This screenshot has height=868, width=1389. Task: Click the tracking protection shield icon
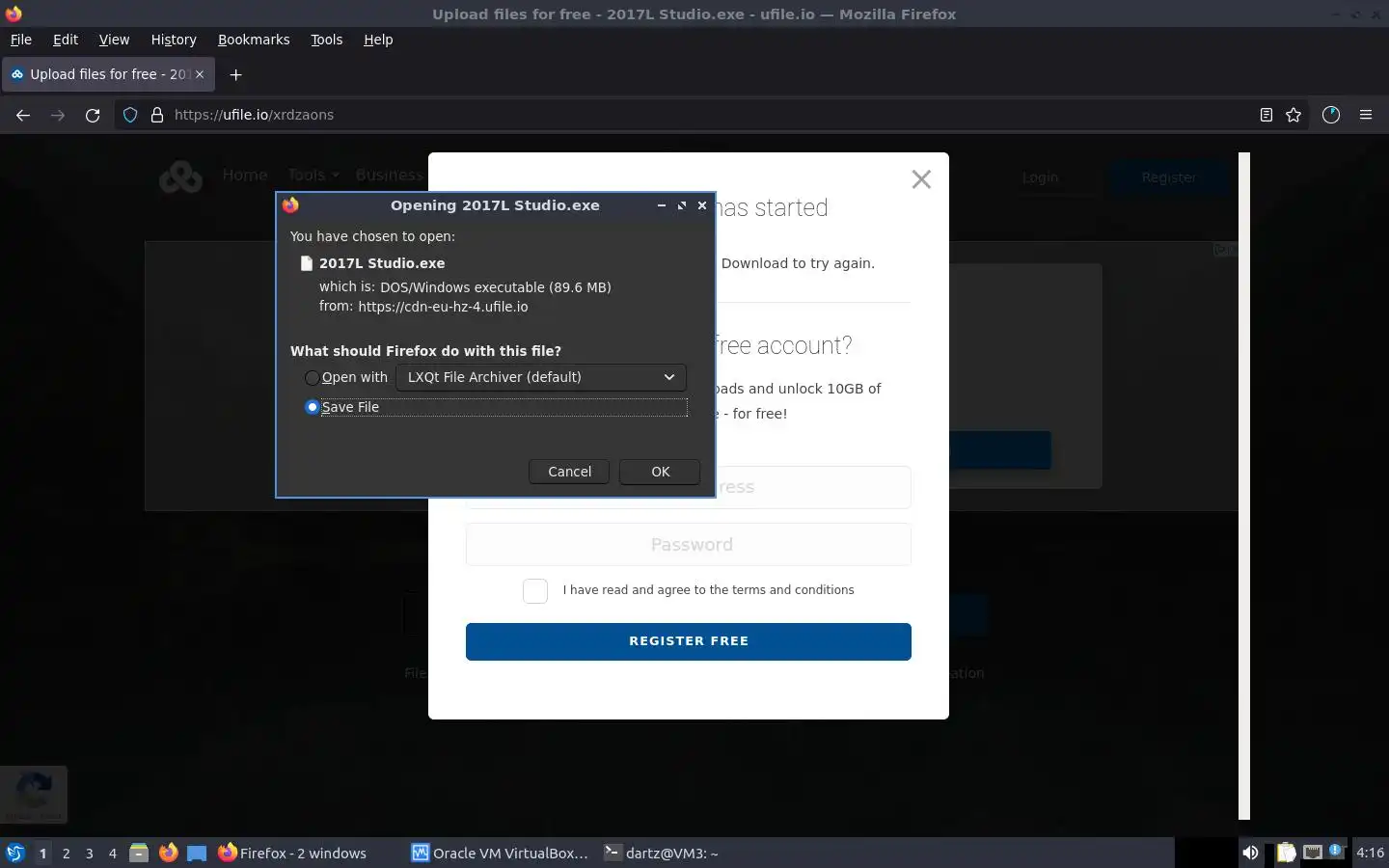coord(130,115)
